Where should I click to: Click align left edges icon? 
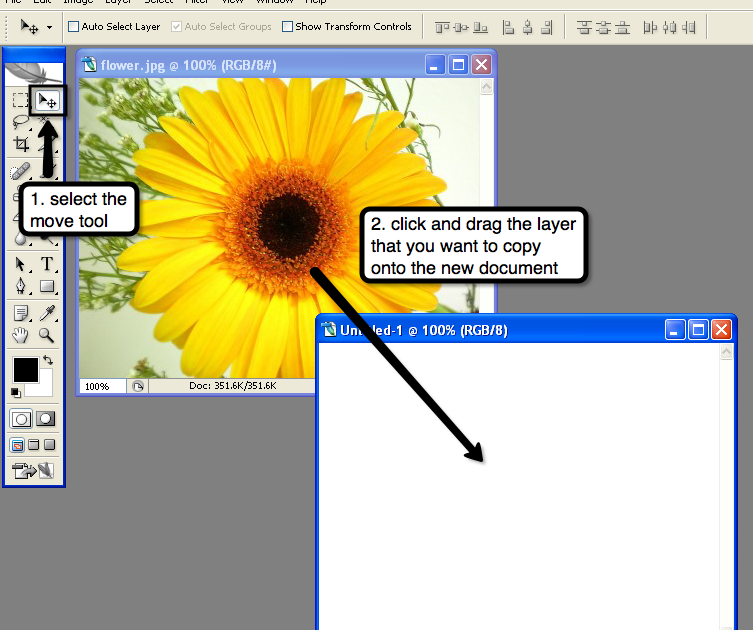(x=508, y=27)
